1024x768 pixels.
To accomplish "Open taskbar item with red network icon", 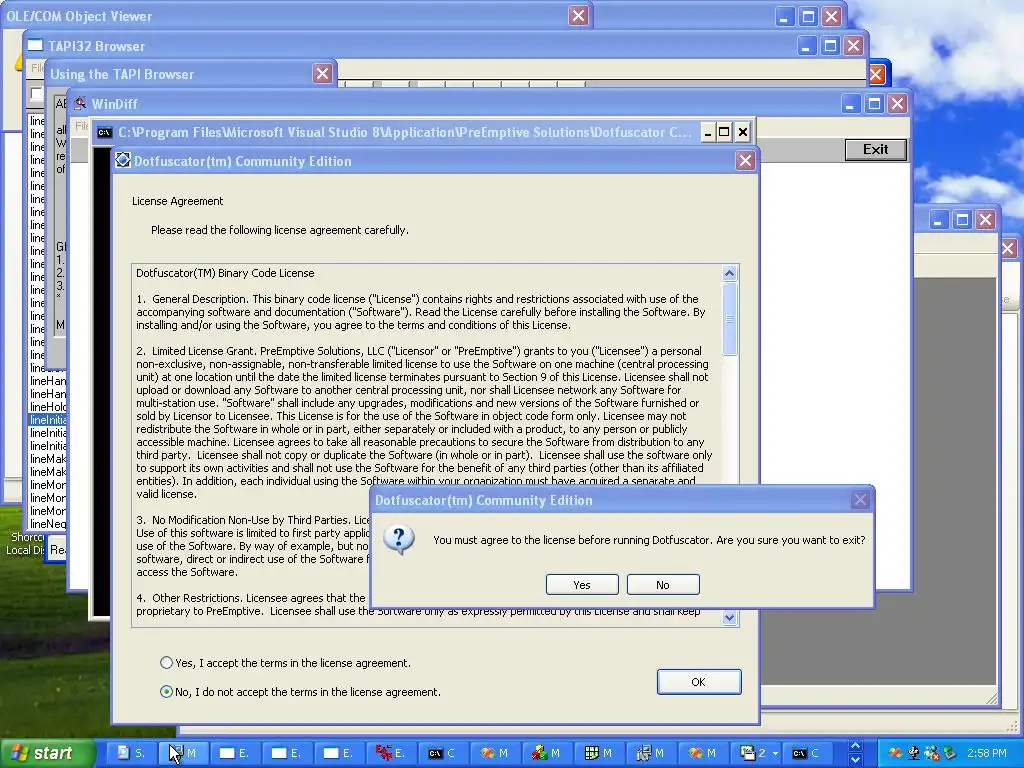I will [391, 753].
